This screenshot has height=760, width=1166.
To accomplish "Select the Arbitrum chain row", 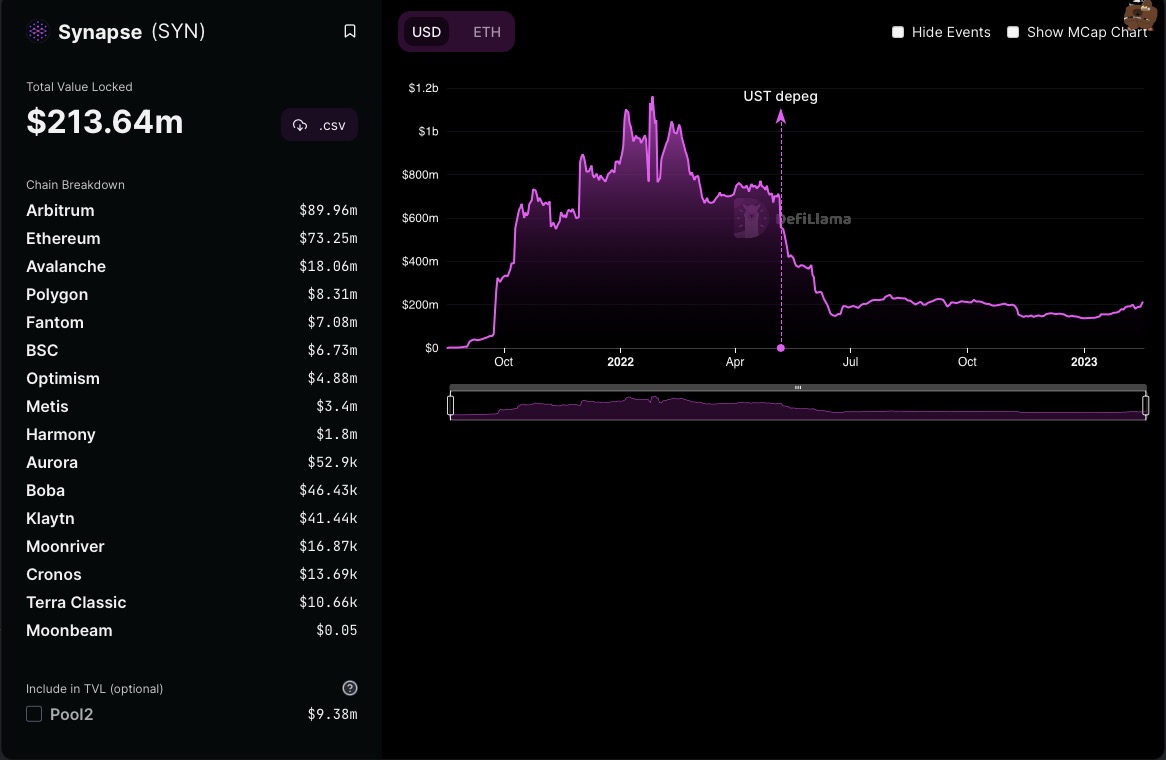I will pyautogui.click(x=192, y=210).
